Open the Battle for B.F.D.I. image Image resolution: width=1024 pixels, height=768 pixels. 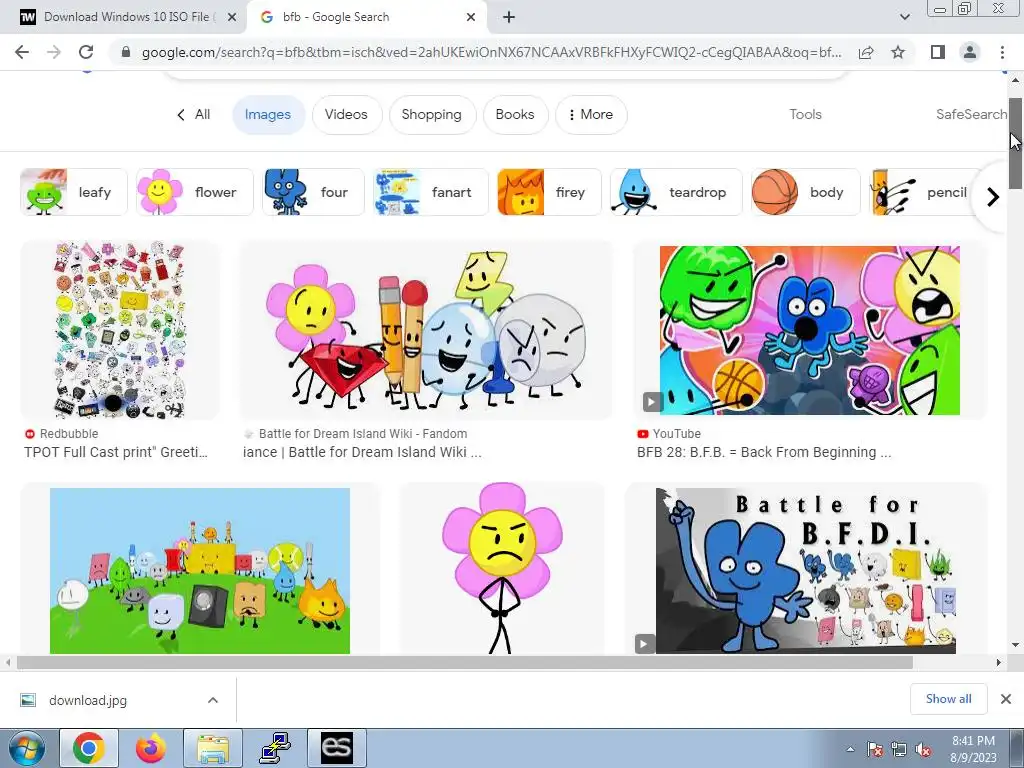(x=806, y=570)
